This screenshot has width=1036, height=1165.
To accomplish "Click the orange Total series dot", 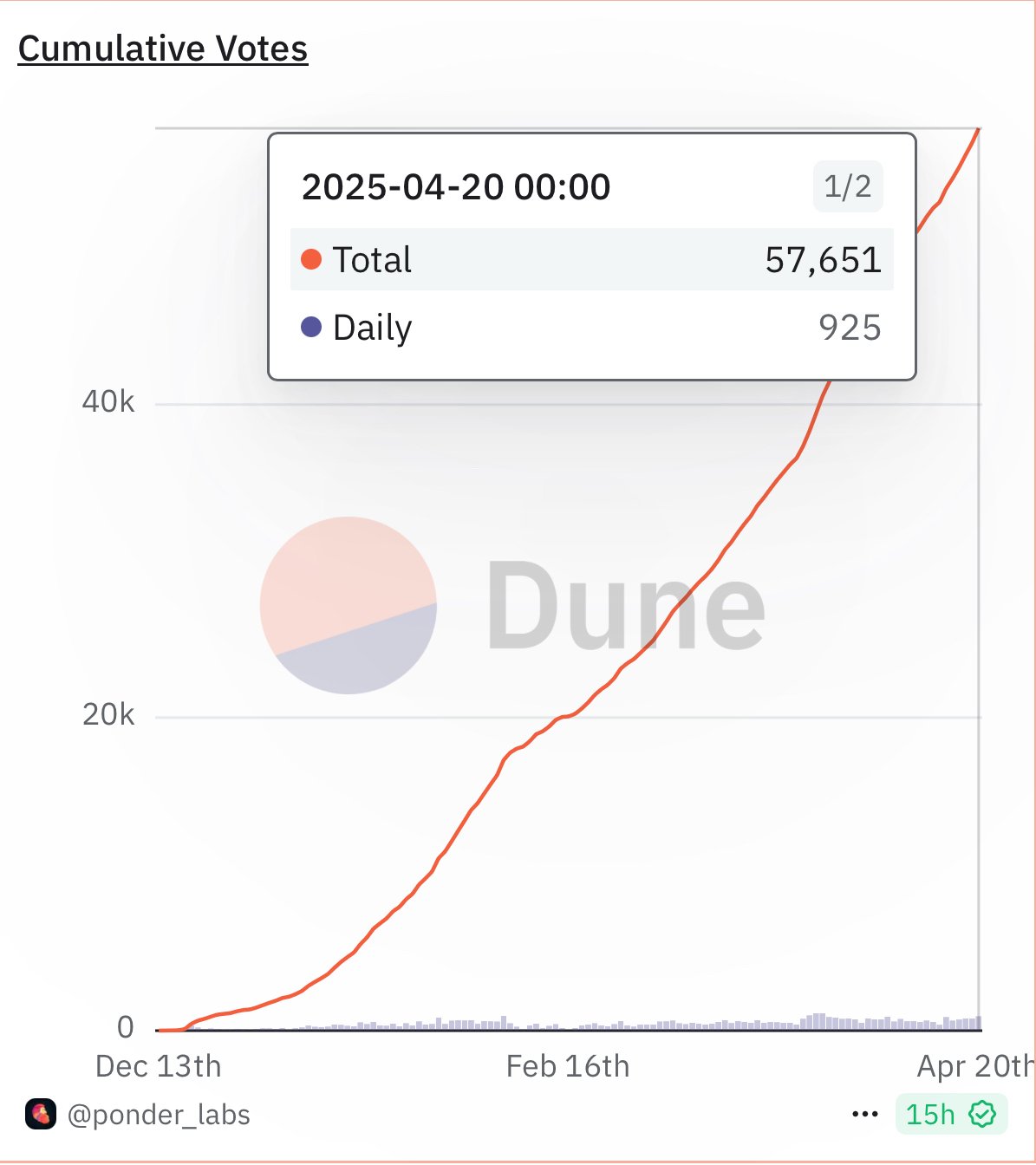I will tap(311, 259).
